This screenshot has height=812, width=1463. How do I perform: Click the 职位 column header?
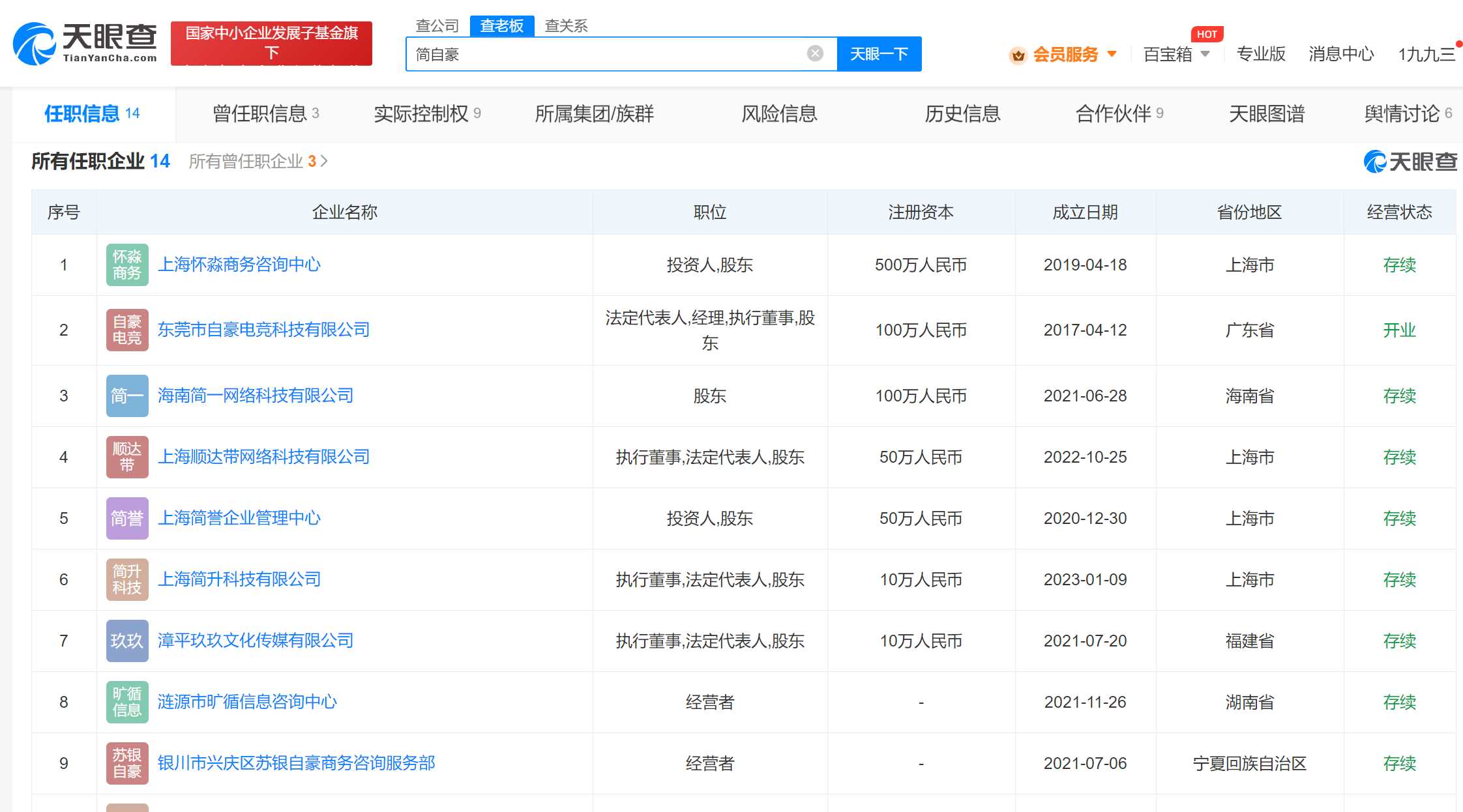(x=709, y=212)
